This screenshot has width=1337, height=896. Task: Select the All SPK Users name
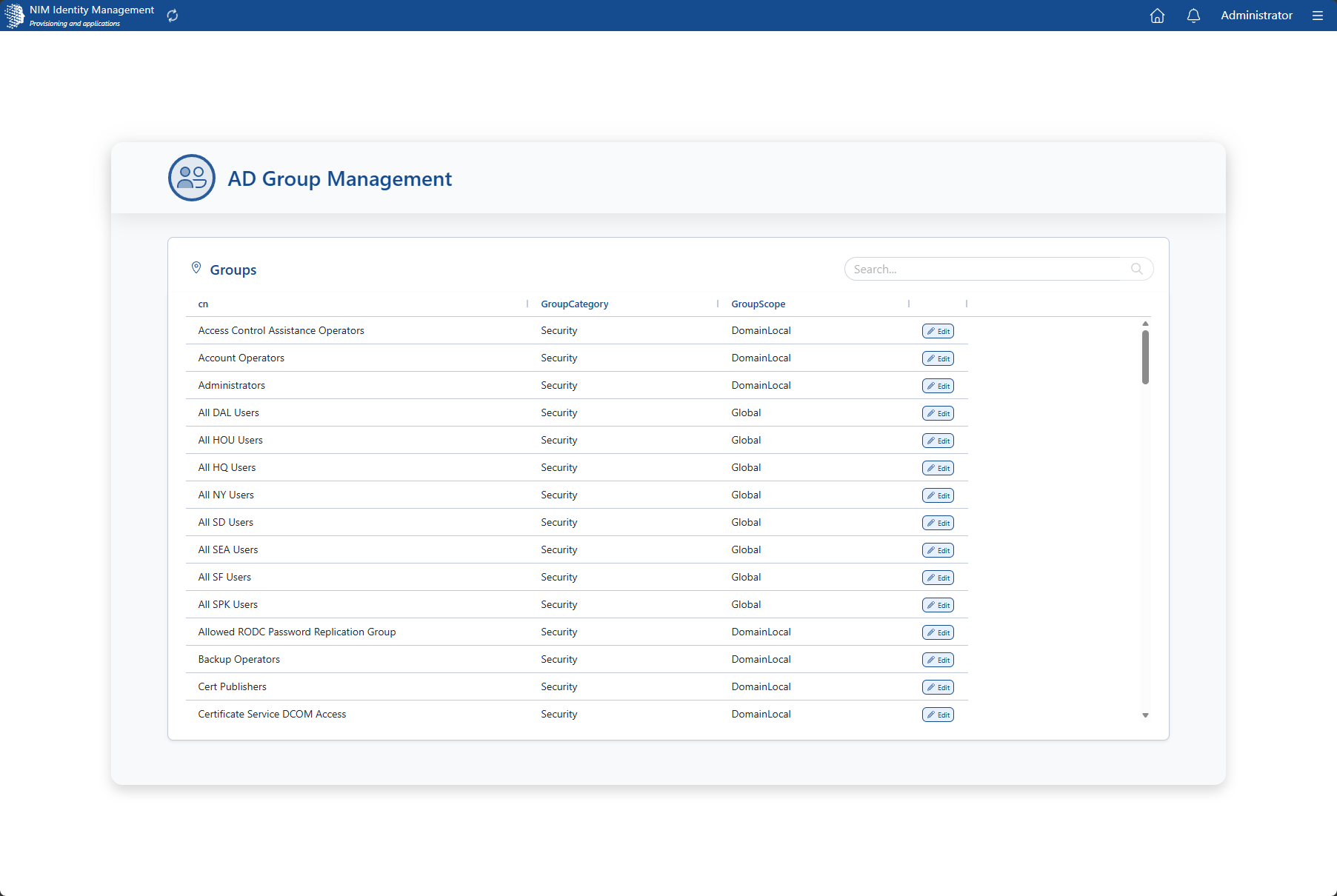228,604
